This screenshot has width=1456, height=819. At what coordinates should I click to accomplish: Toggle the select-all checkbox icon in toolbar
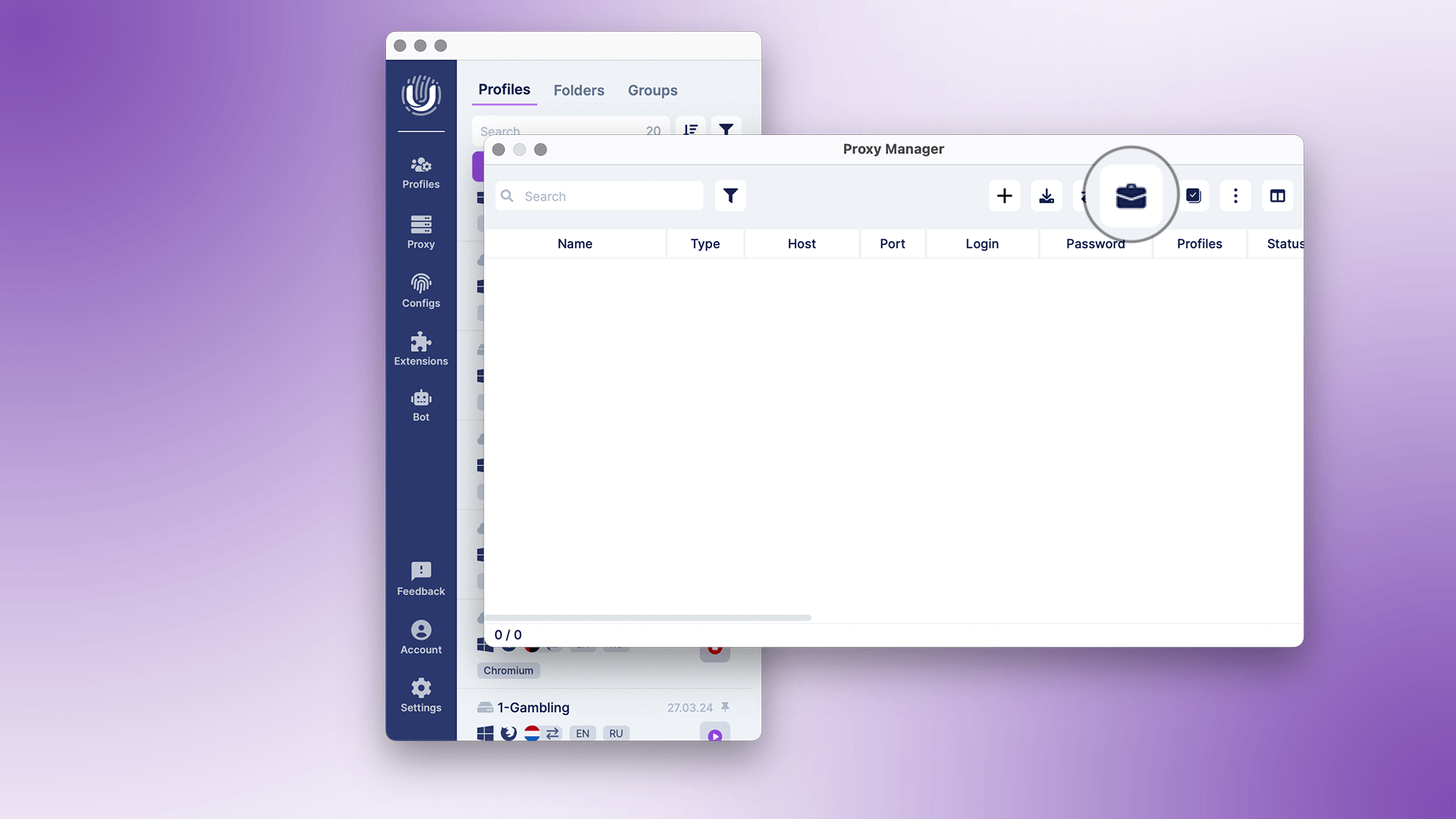pos(1194,196)
